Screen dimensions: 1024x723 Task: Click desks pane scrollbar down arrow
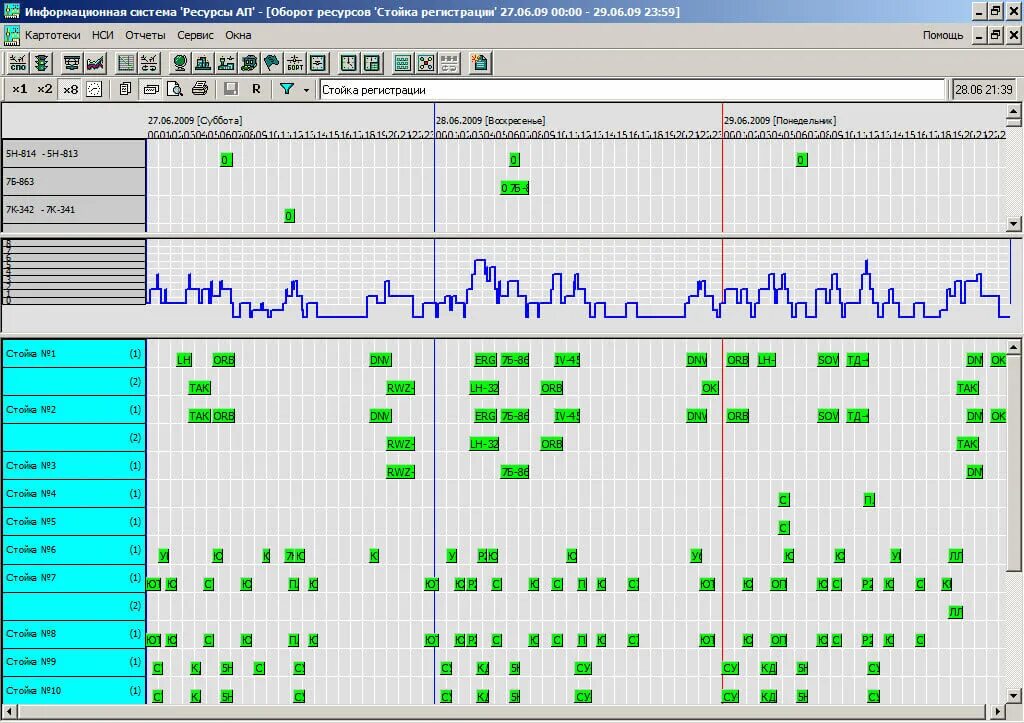1013,696
